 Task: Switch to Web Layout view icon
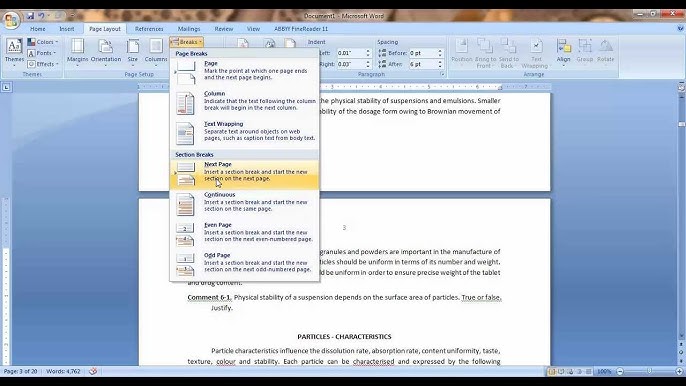(570, 372)
